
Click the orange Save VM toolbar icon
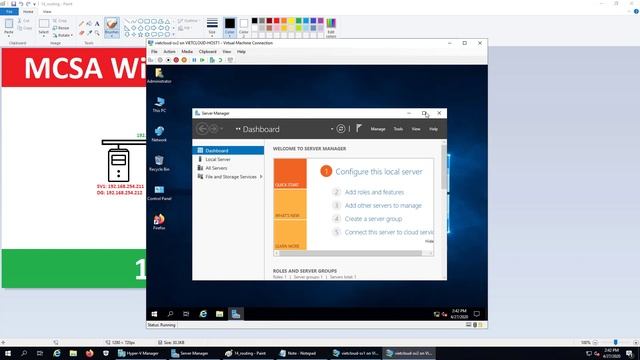pos(184,60)
